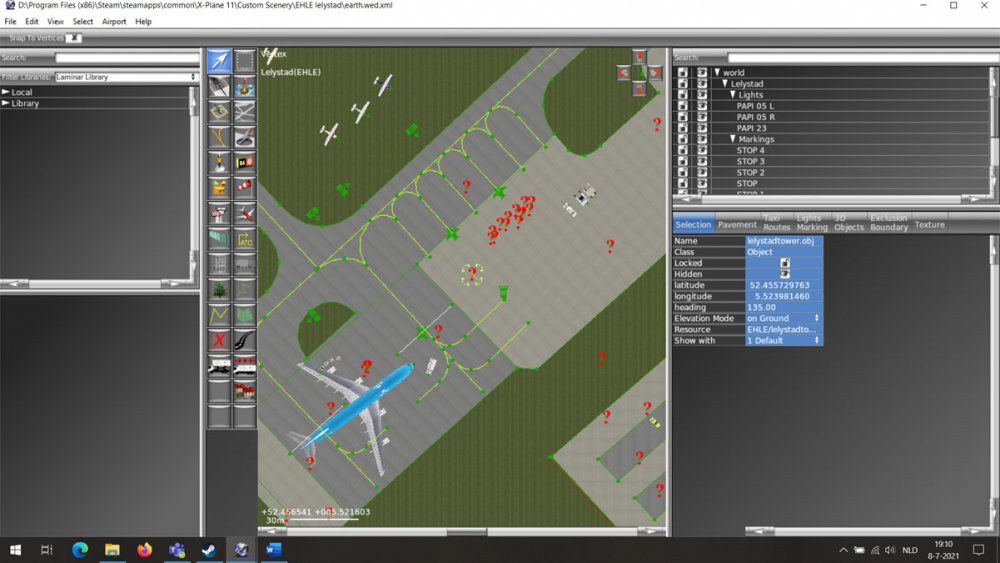This screenshot has height=563, width=1000.
Task: Toggle lock for the world row
Action: click(683, 73)
